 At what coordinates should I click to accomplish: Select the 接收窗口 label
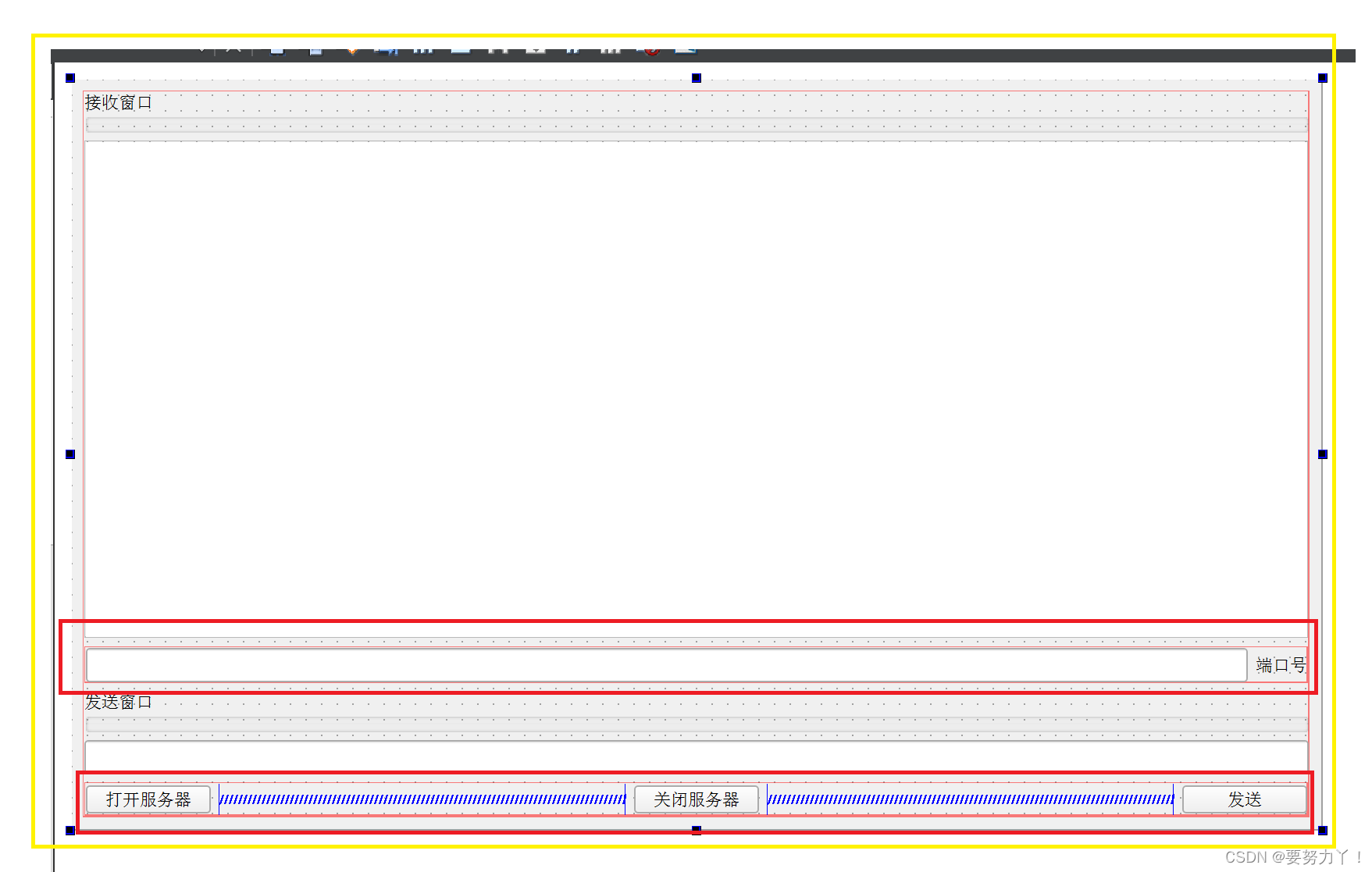[119, 103]
